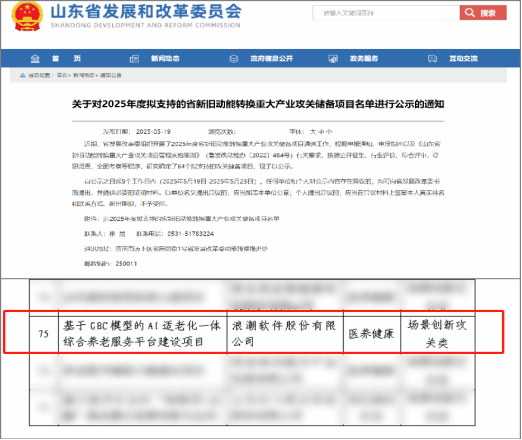This screenshot has width=522, height=440.
Task: Click the home icon in navigation bar
Action: click(35, 59)
